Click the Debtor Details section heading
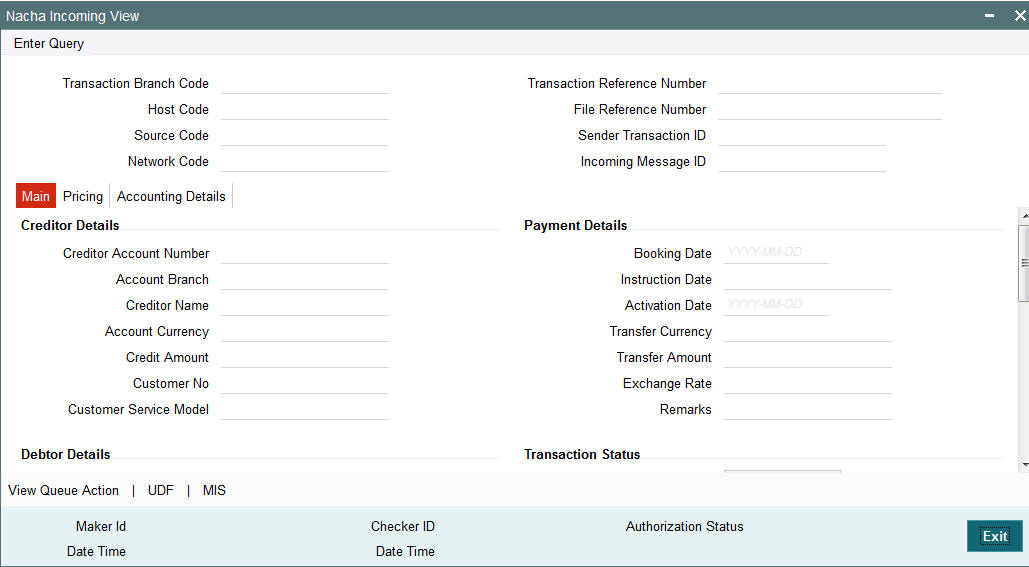Screen dimensions: 1029x567 point(66,454)
